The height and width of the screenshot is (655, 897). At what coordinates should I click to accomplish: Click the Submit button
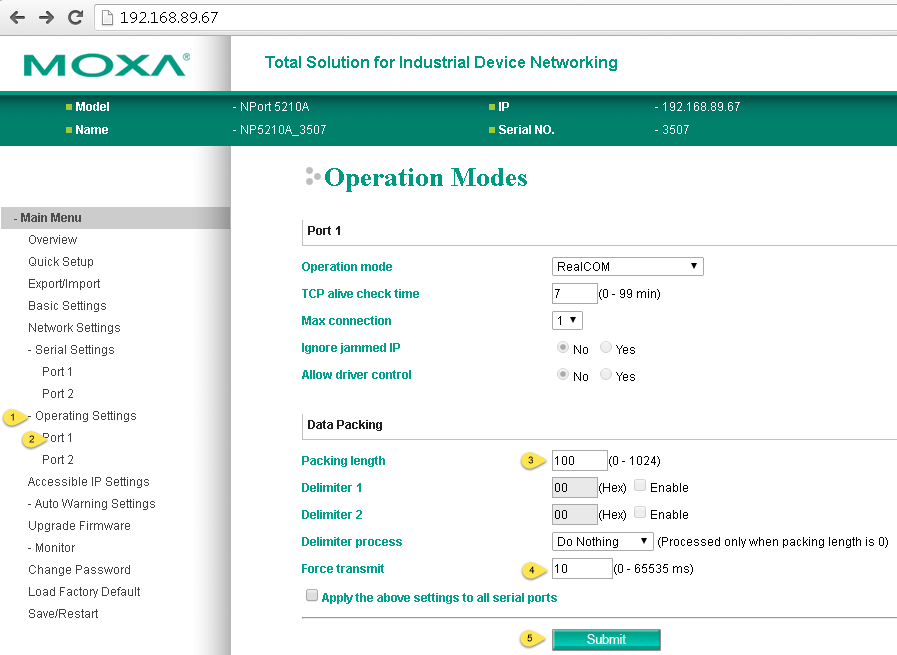coord(606,640)
